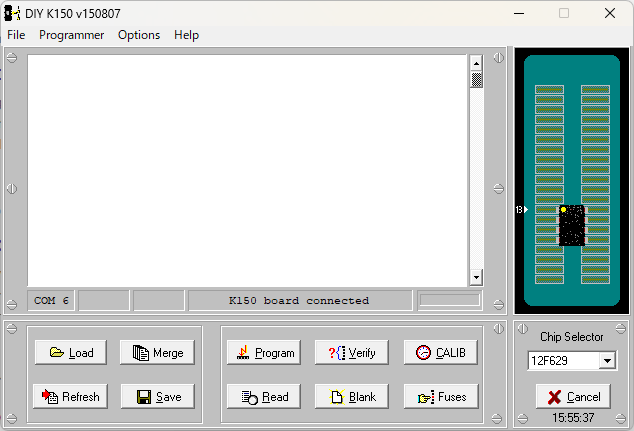The height and width of the screenshot is (431, 634).
Task: Click the Program chip button
Action: (264, 353)
